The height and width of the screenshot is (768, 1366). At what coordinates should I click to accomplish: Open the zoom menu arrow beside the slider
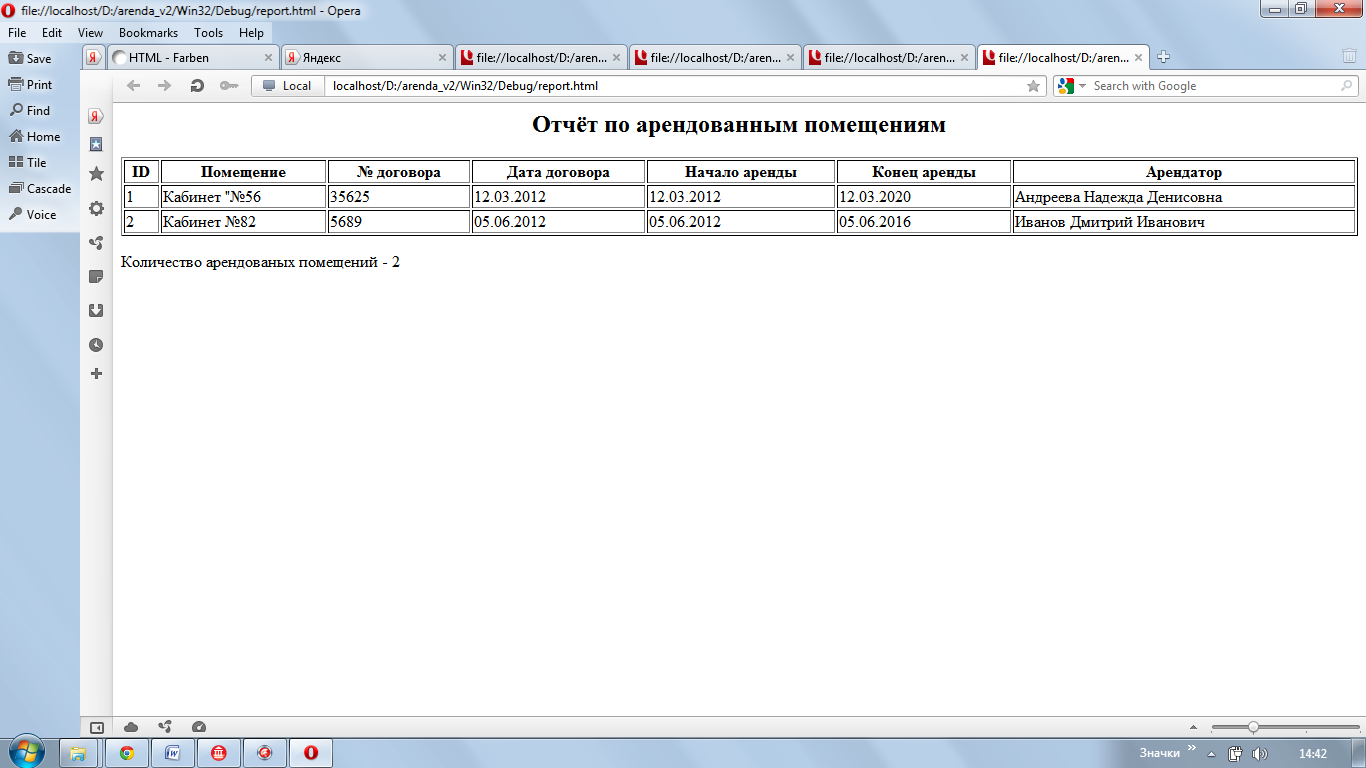point(1193,727)
